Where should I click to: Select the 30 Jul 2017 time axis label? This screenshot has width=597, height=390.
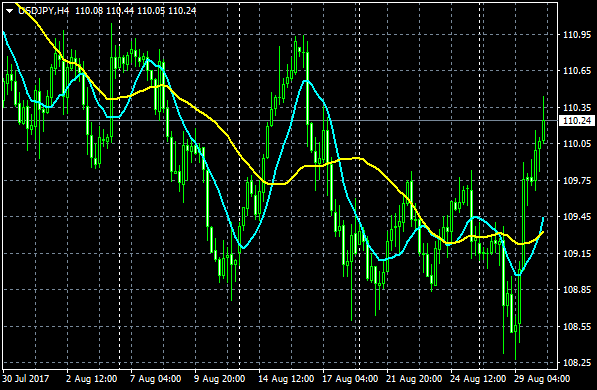click(x=26, y=379)
